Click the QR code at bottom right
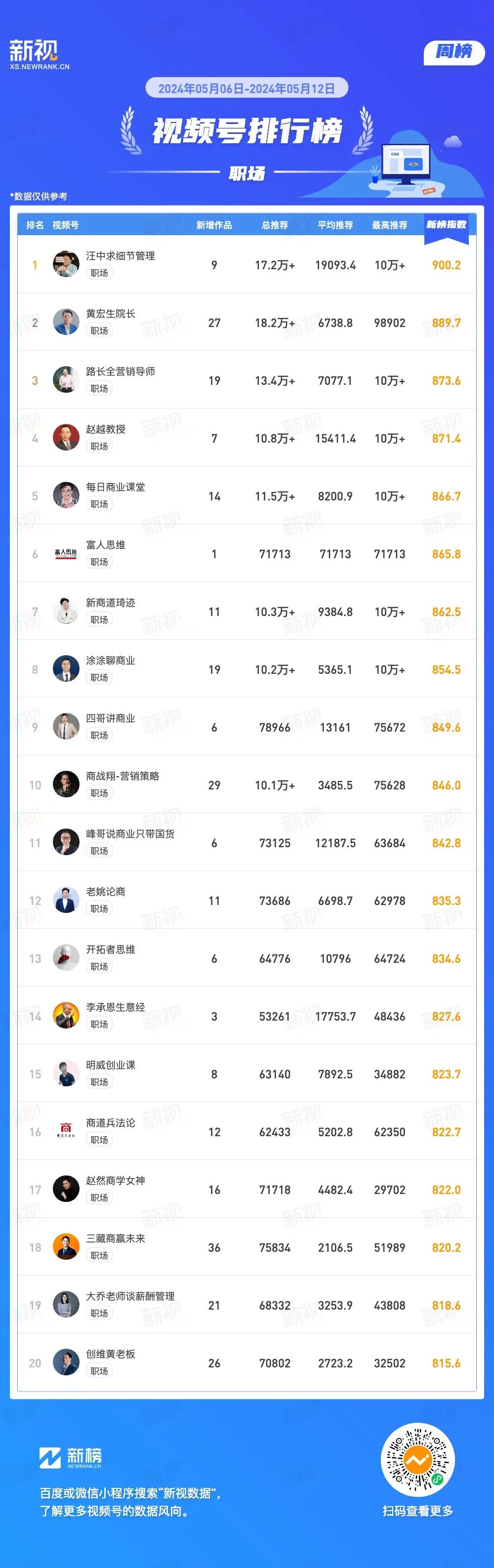Screen dimensions: 494x1568 click(x=418, y=1460)
